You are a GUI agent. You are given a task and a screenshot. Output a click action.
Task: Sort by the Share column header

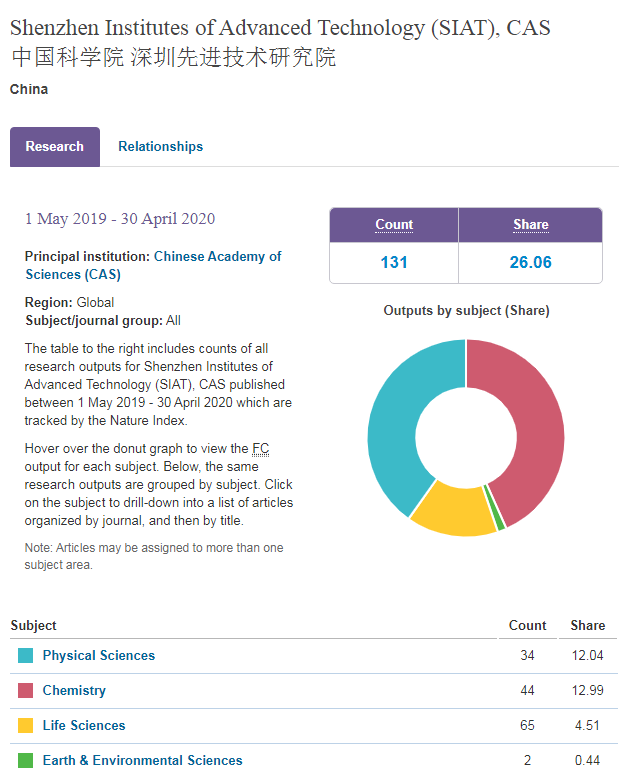tap(530, 225)
